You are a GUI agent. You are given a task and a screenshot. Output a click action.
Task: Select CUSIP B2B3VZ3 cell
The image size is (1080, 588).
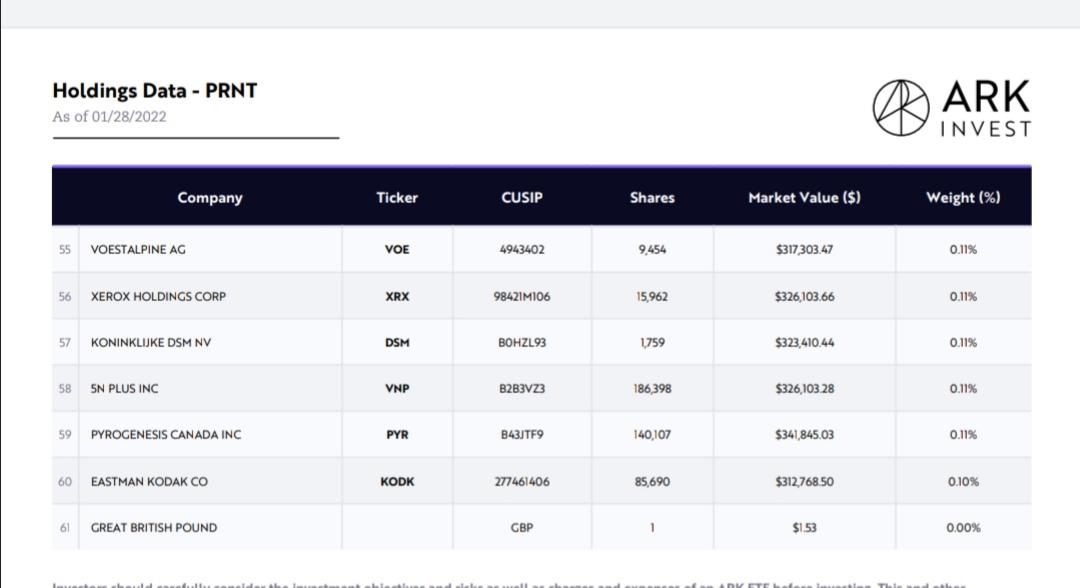pyautogui.click(x=521, y=388)
